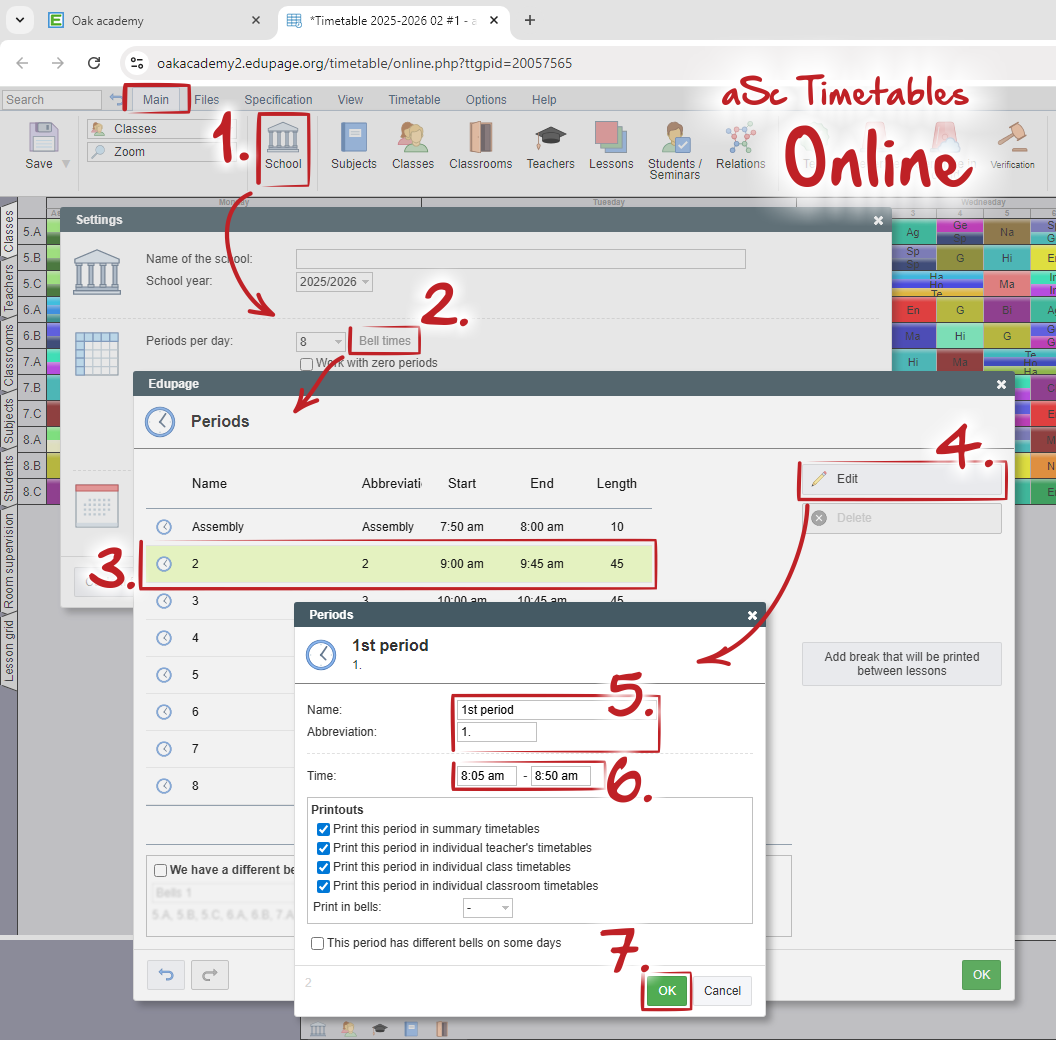Click the Bell times button
Viewport: 1056px width, 1040px height.
point(384,341)
